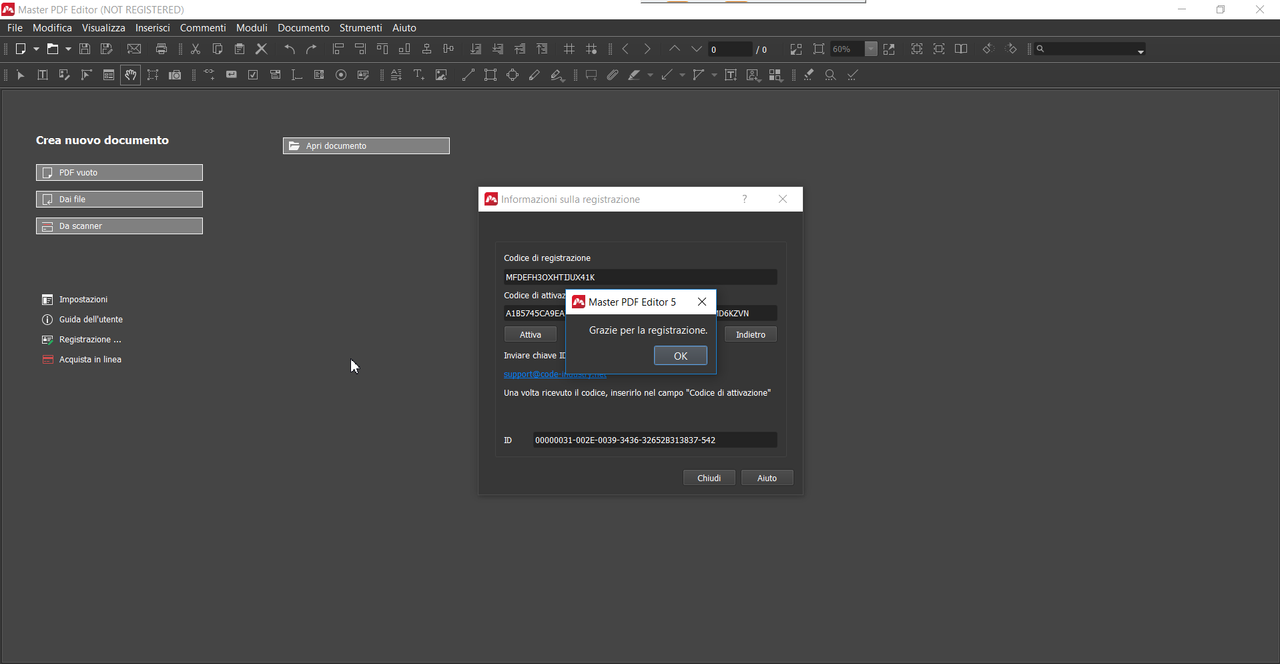Click the Da scanner button
Viewport: 1280px width, 664px height.
click(119, 226)
